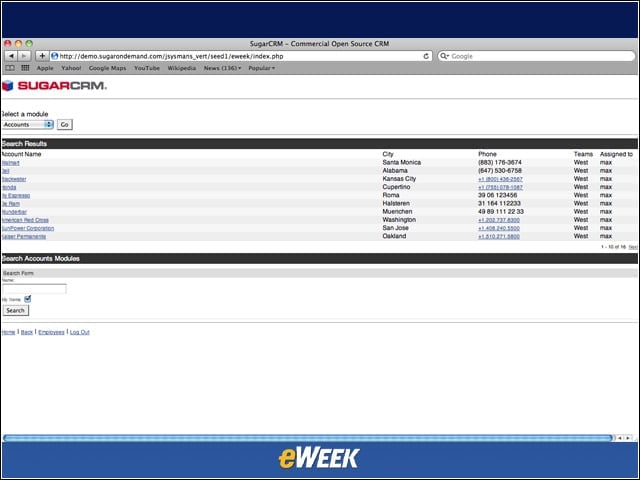640x480 pixels.
Task: Click the scroll left arrow at bottom
Action: [620, 438]
